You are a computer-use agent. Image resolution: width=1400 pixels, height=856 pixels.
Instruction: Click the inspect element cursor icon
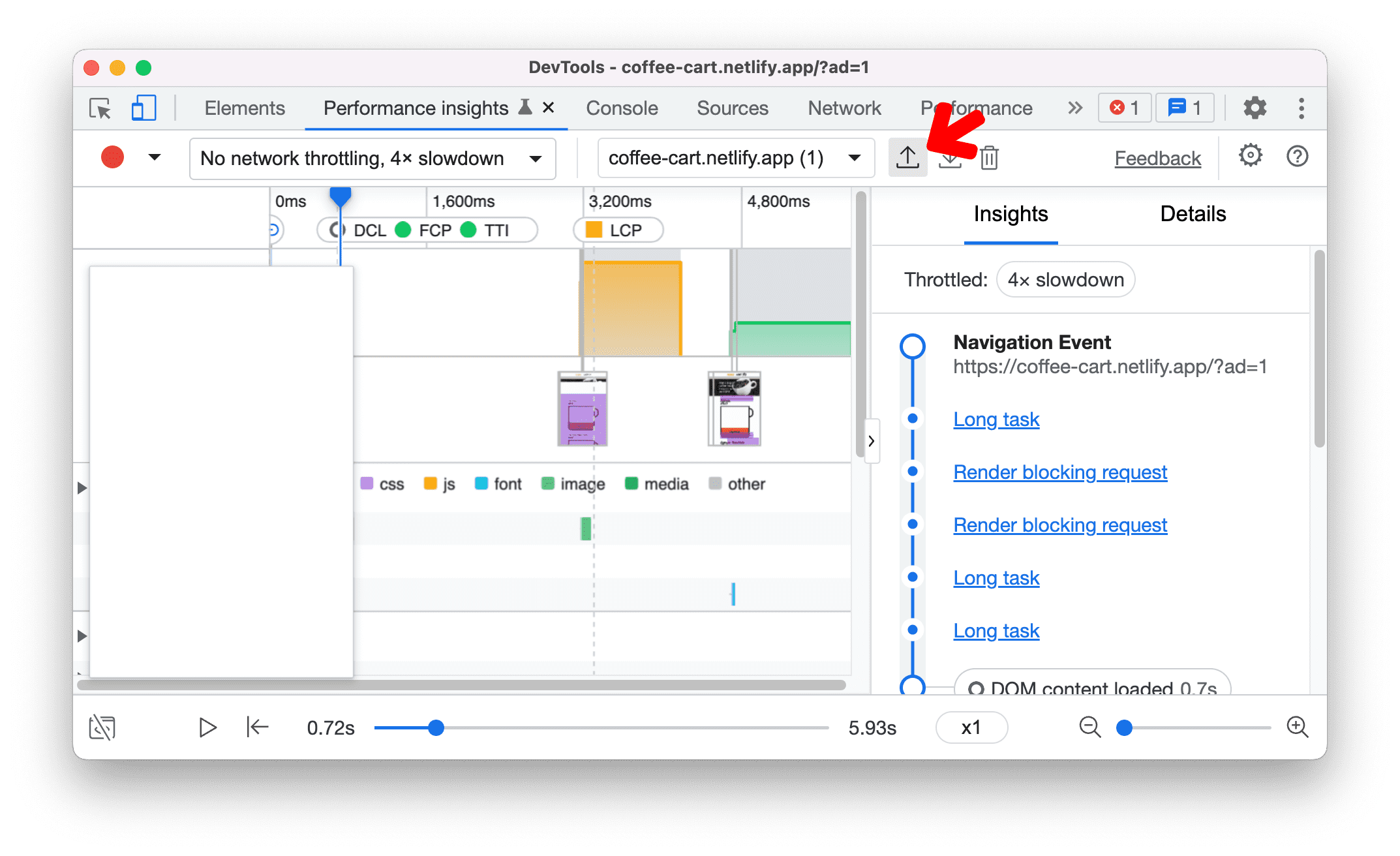click(100, 110)
